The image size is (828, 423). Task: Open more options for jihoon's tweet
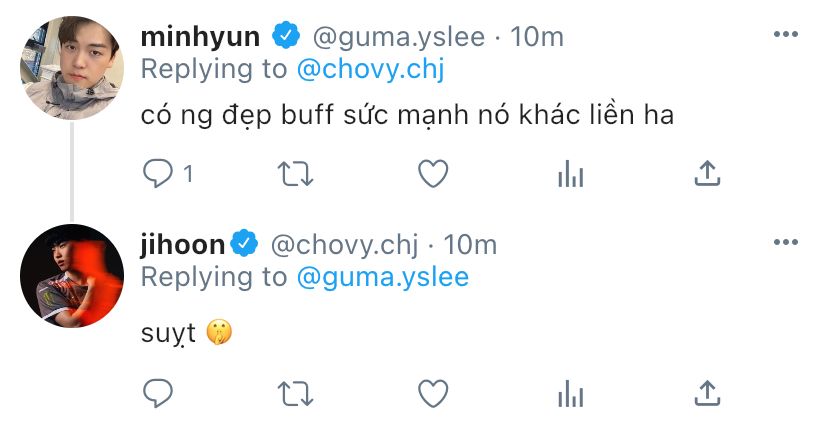(785, 242)
